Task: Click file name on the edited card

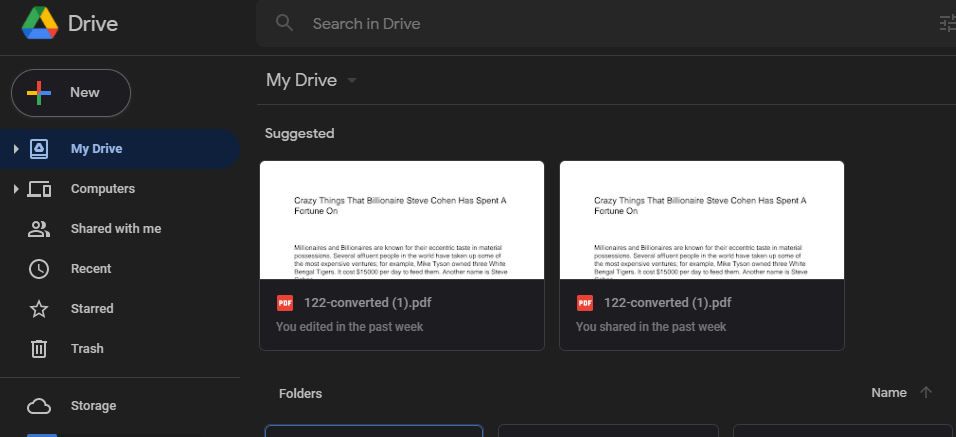Action: click(368, 302)
